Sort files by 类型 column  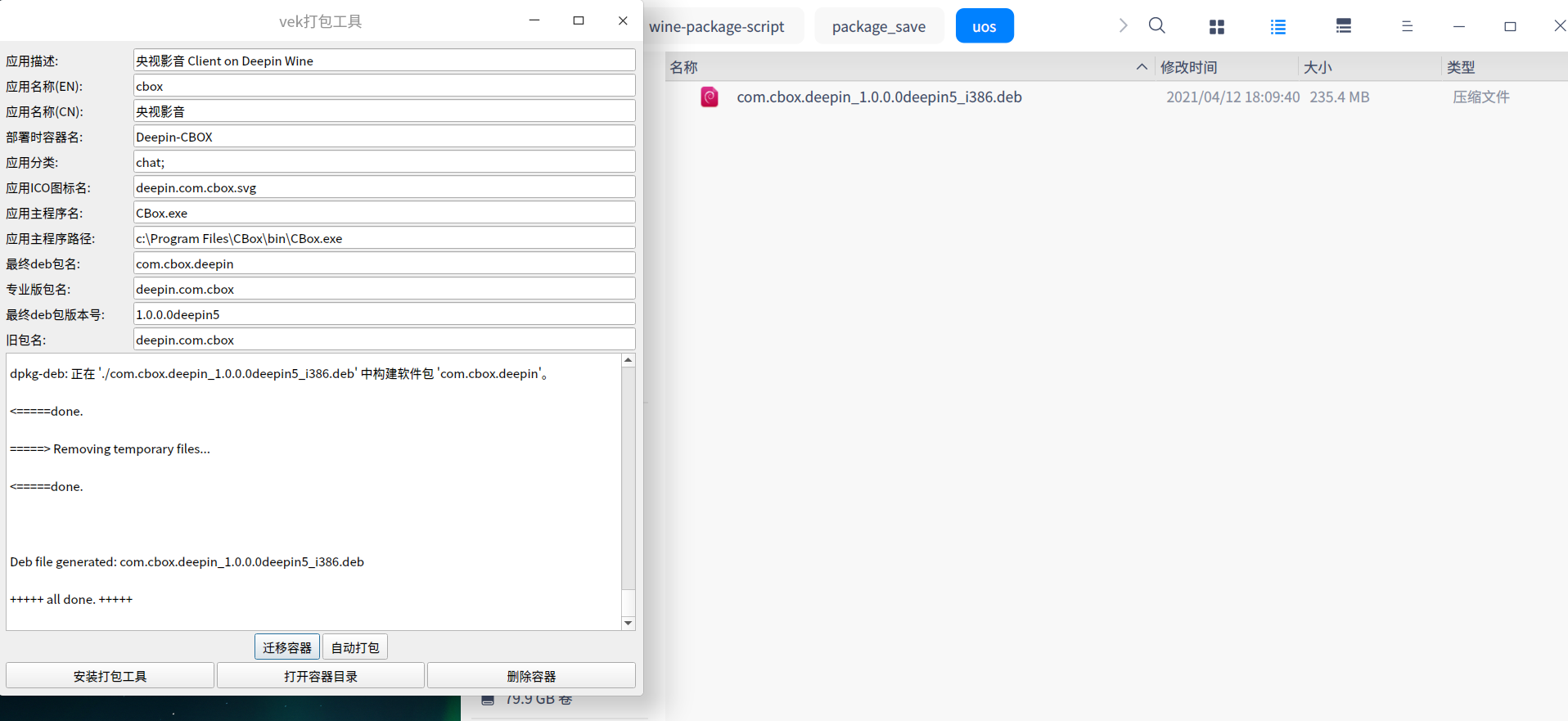pos(1461,67)
